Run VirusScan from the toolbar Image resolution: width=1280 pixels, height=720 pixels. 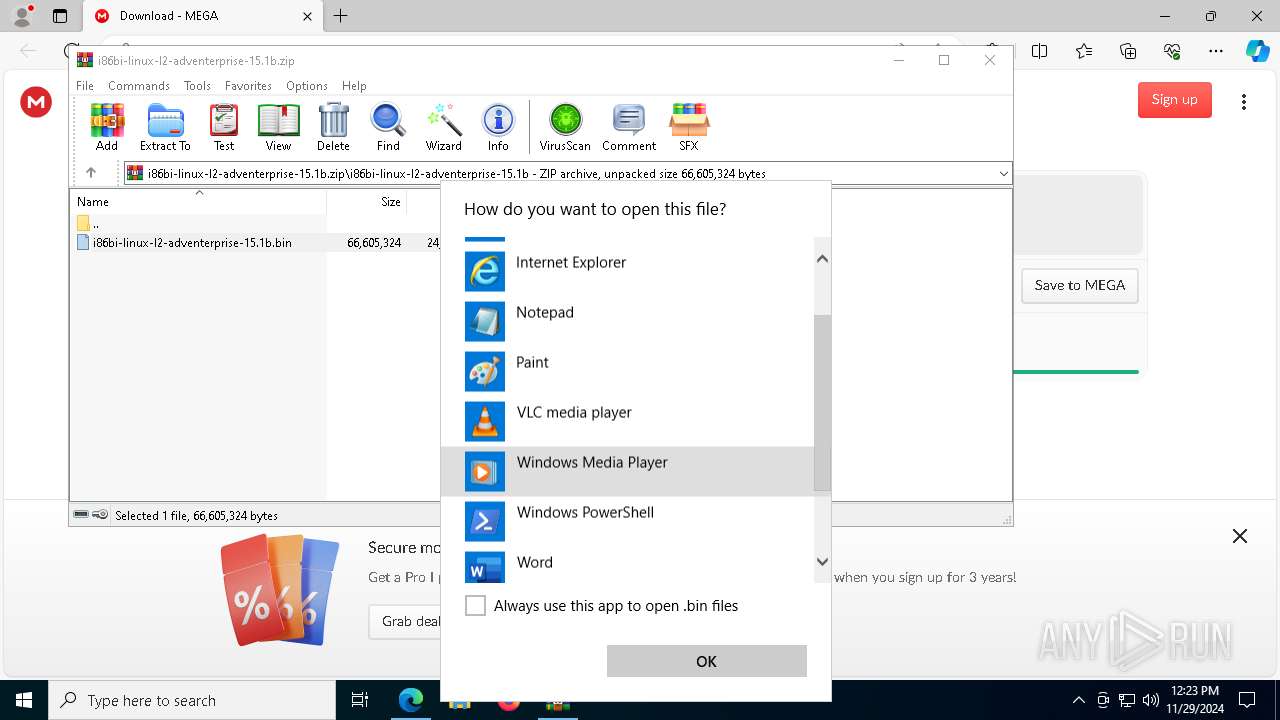click(x=565, y=127)
